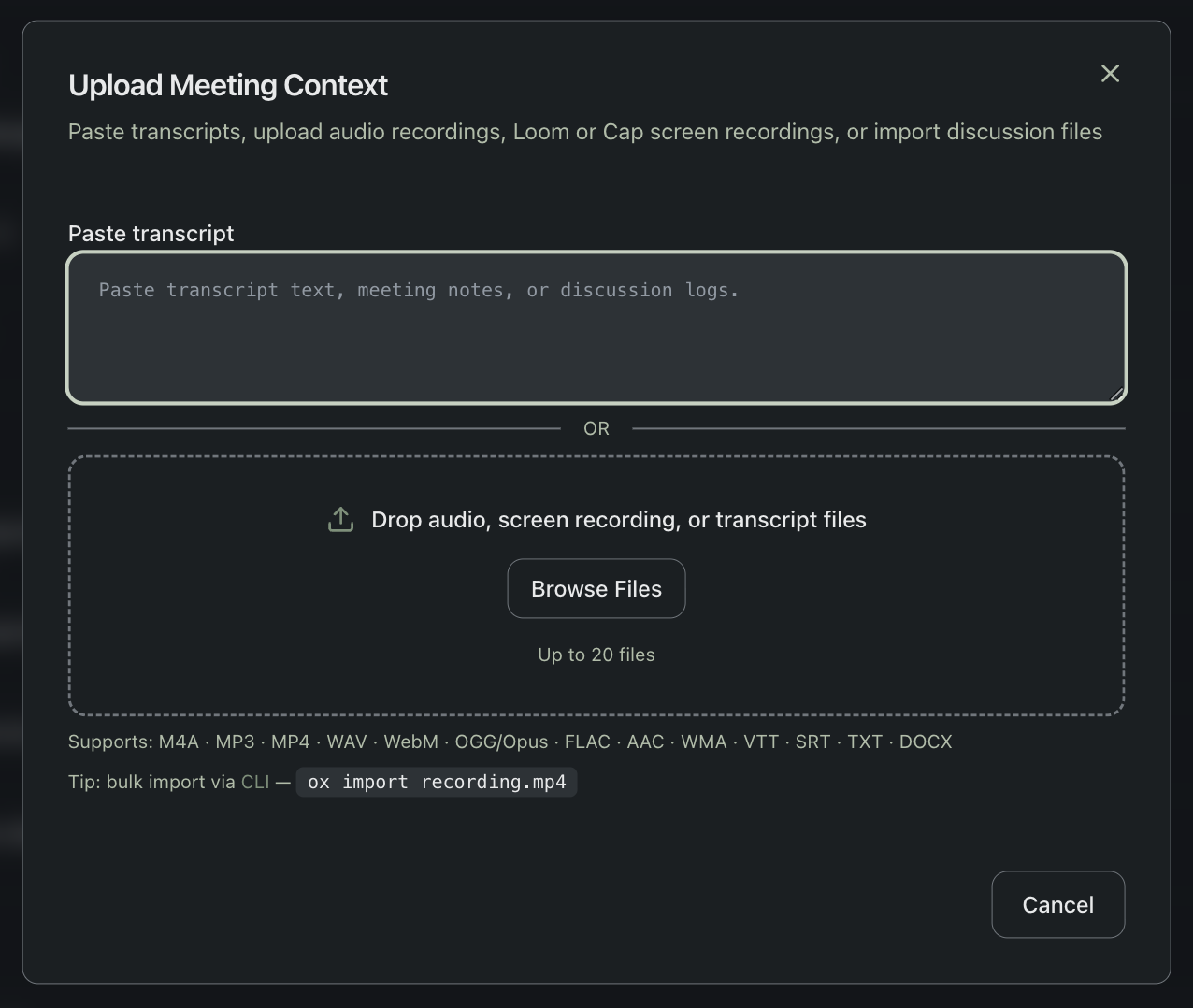
Task: Click the 'Paste transcript' field label
Action: [x=151, y=234]
